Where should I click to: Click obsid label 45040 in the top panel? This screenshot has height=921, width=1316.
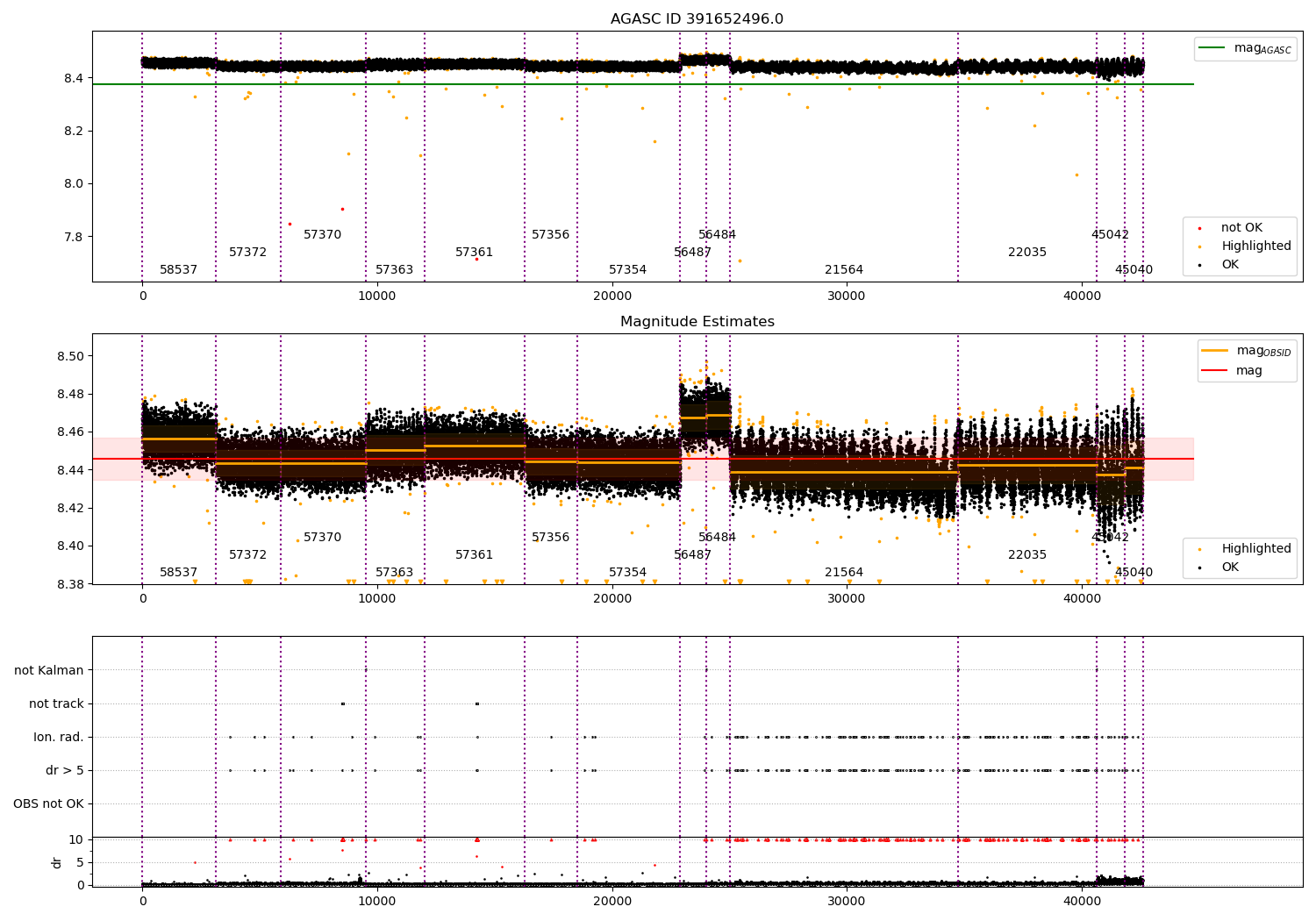[x=1134, y=270]
